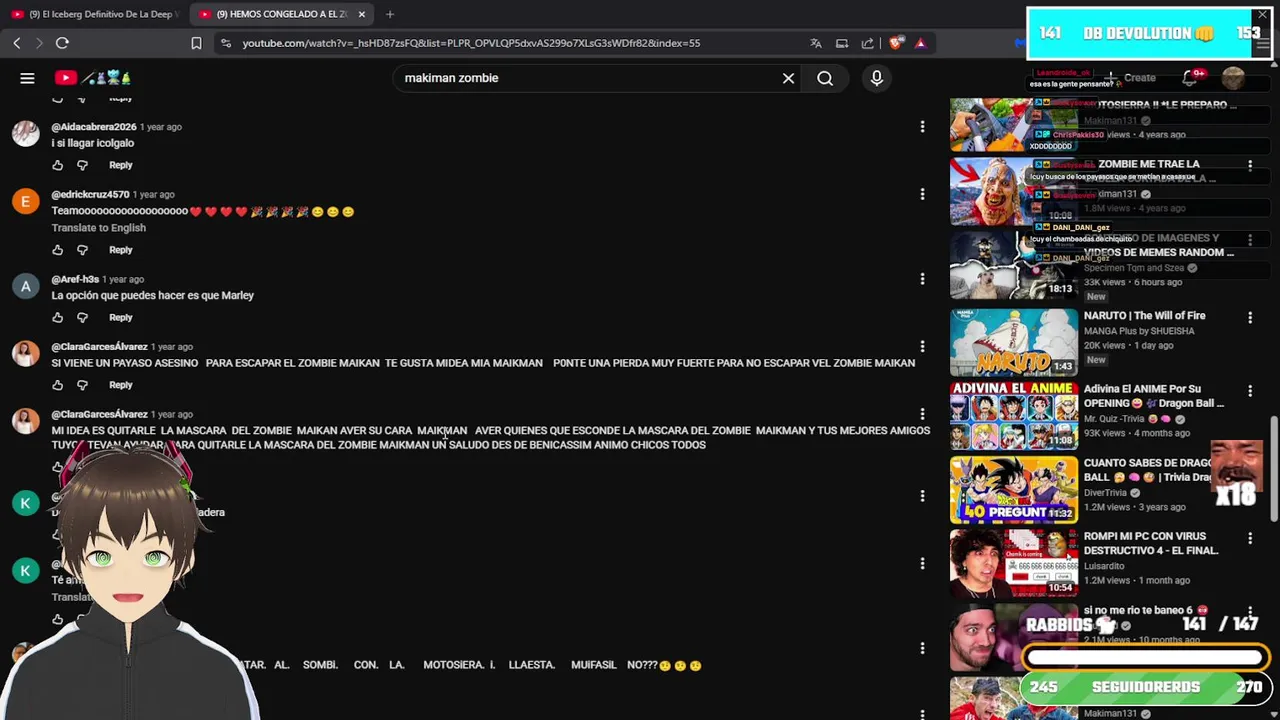Open options menu for Adivina El ANIME video

pos(1250,391)
